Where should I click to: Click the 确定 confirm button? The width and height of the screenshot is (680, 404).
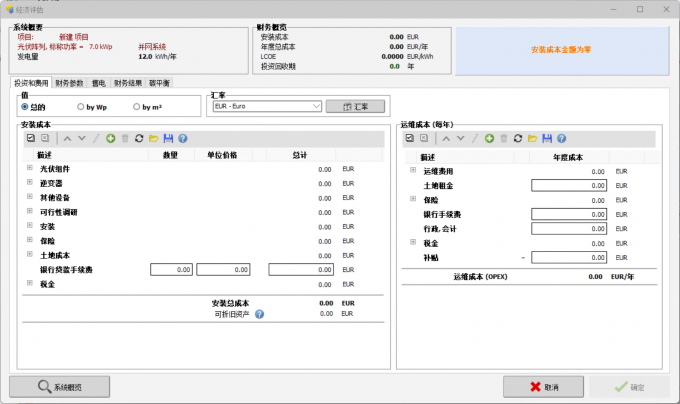tap(629, 387)
